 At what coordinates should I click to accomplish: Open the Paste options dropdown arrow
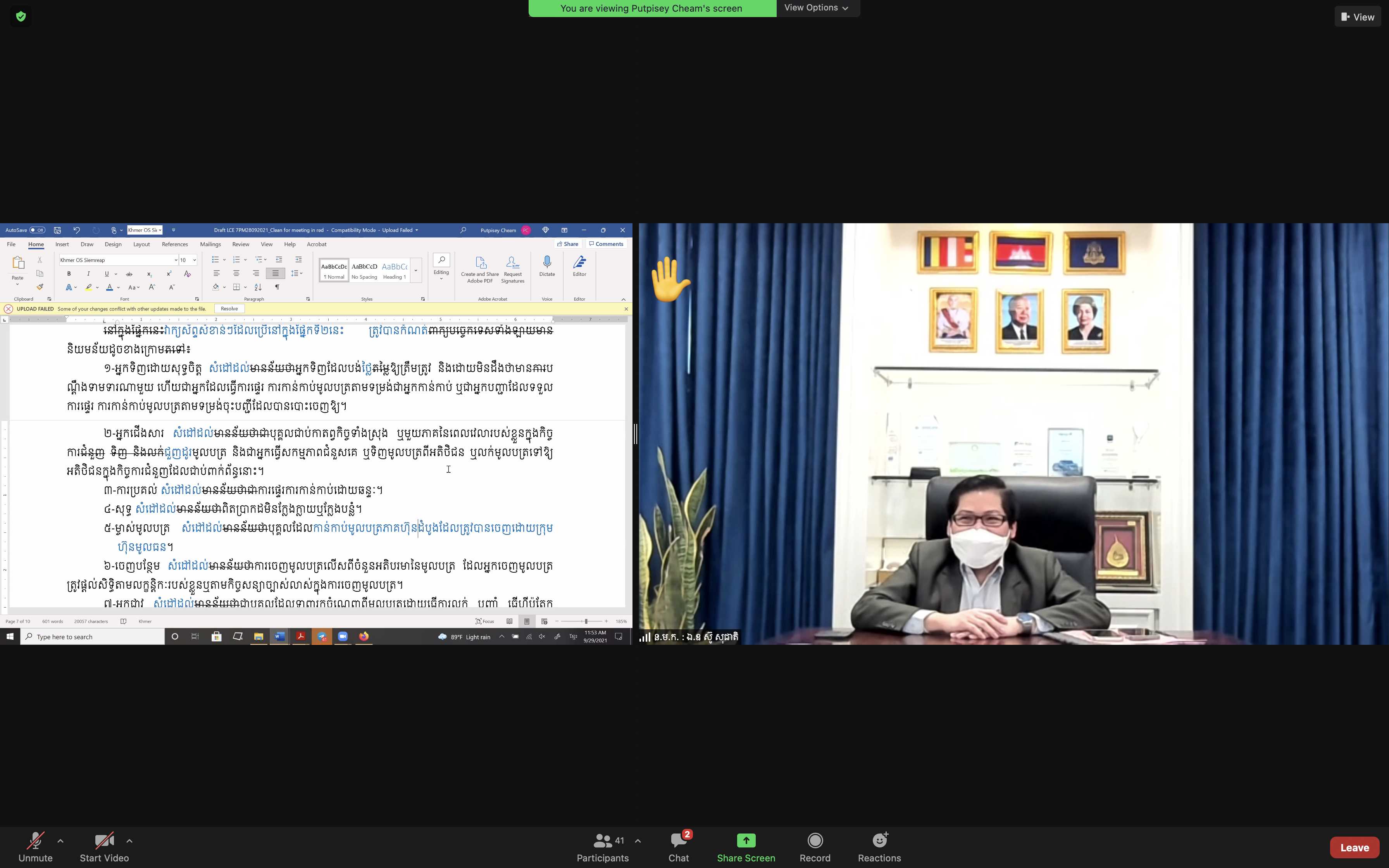(18, 284)
